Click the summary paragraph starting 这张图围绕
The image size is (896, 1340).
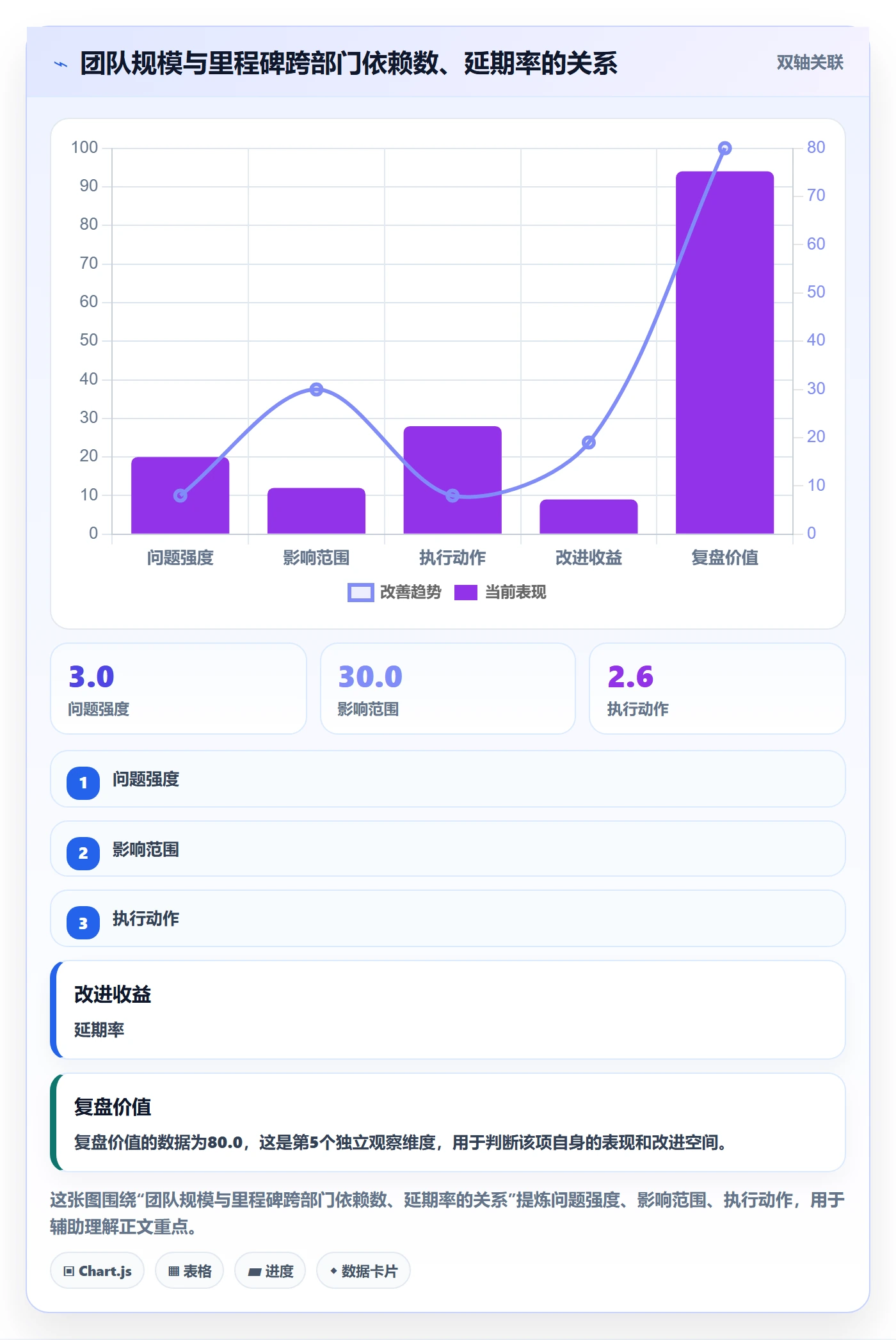pyautogui.click(x=447, y=1213)
